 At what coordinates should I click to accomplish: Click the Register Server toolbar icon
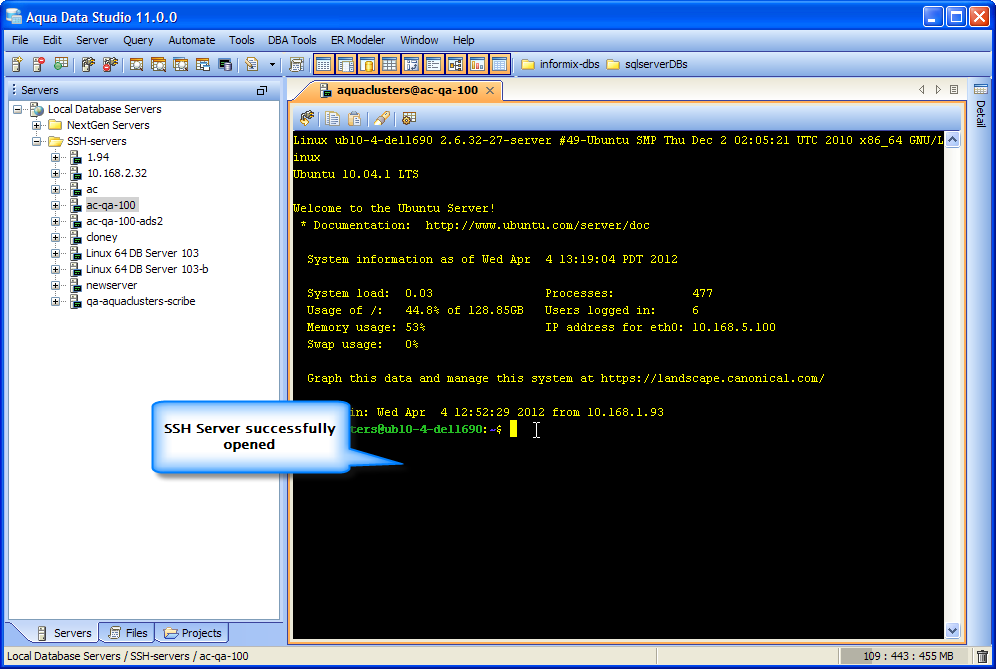(x=17, y=64)
